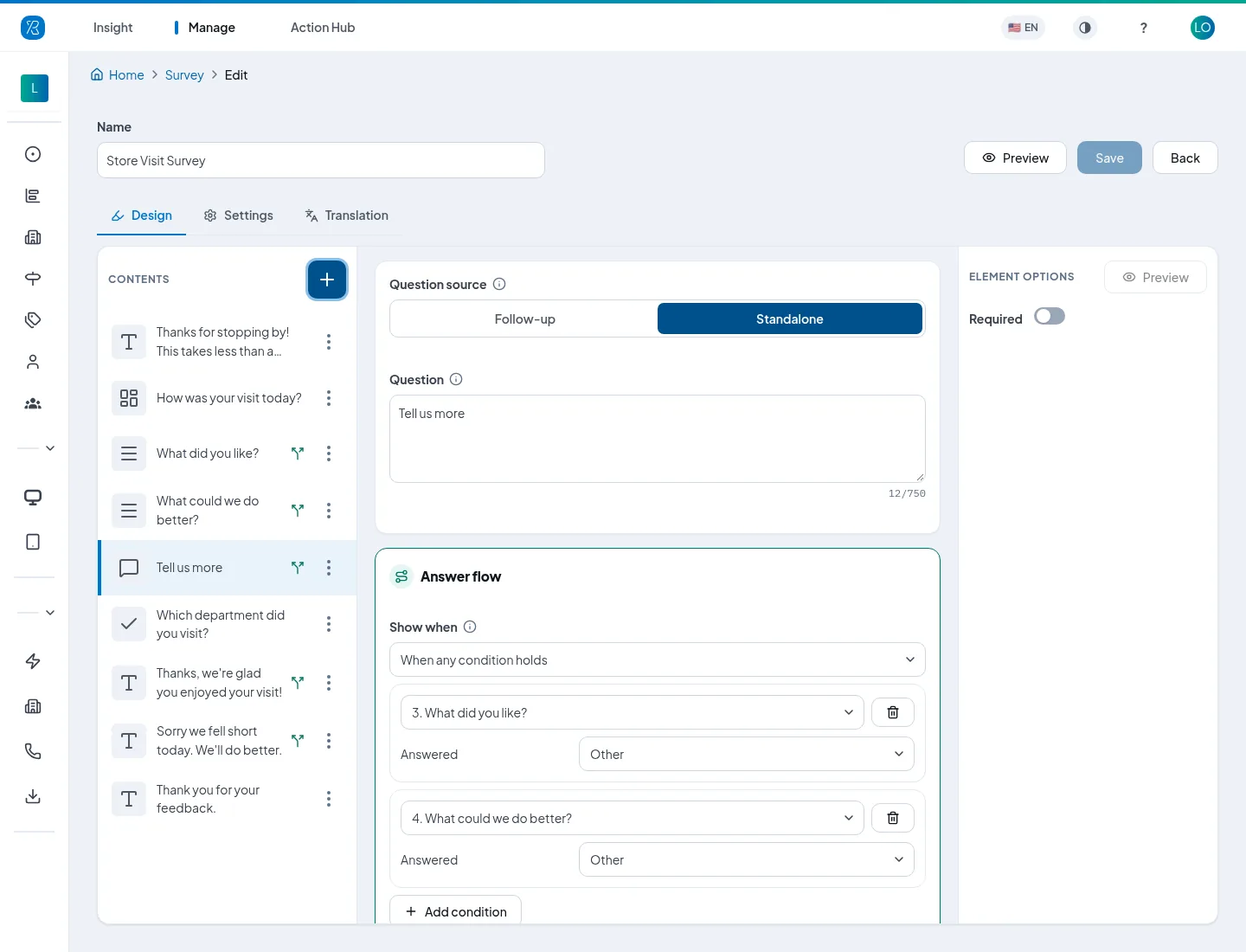Screen dimensions: 1246x952
Task: Open '4. What could we do better?' dropdown
Action: (x=633, y=818)
